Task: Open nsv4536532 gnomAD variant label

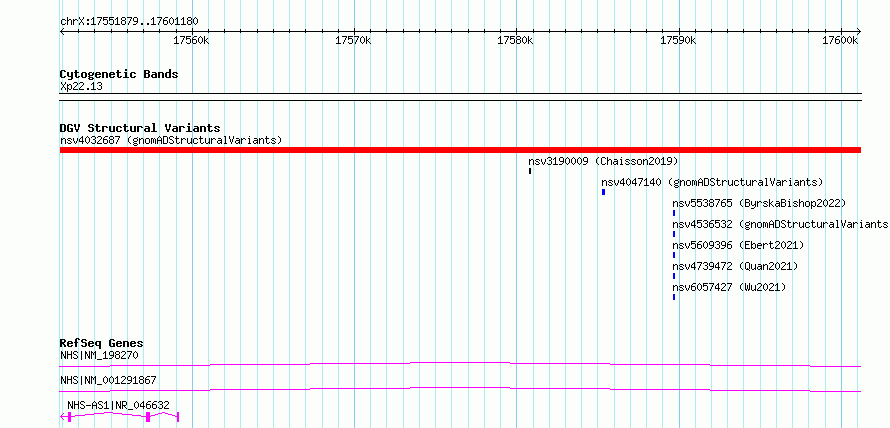Action: click(780, 224)
